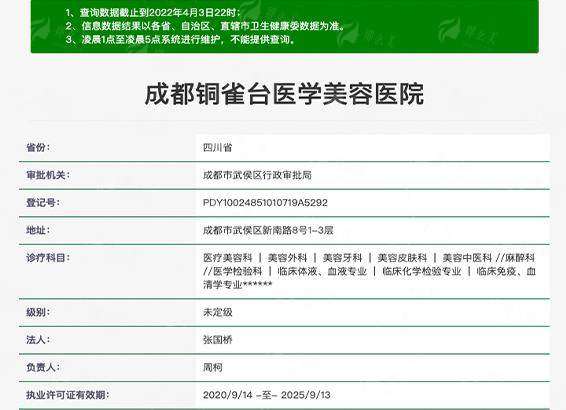This screenshot has width=566, height=410.
Task: Click the 诊疗科目 label
Action: pyautogui.click(x=48, y=258)
